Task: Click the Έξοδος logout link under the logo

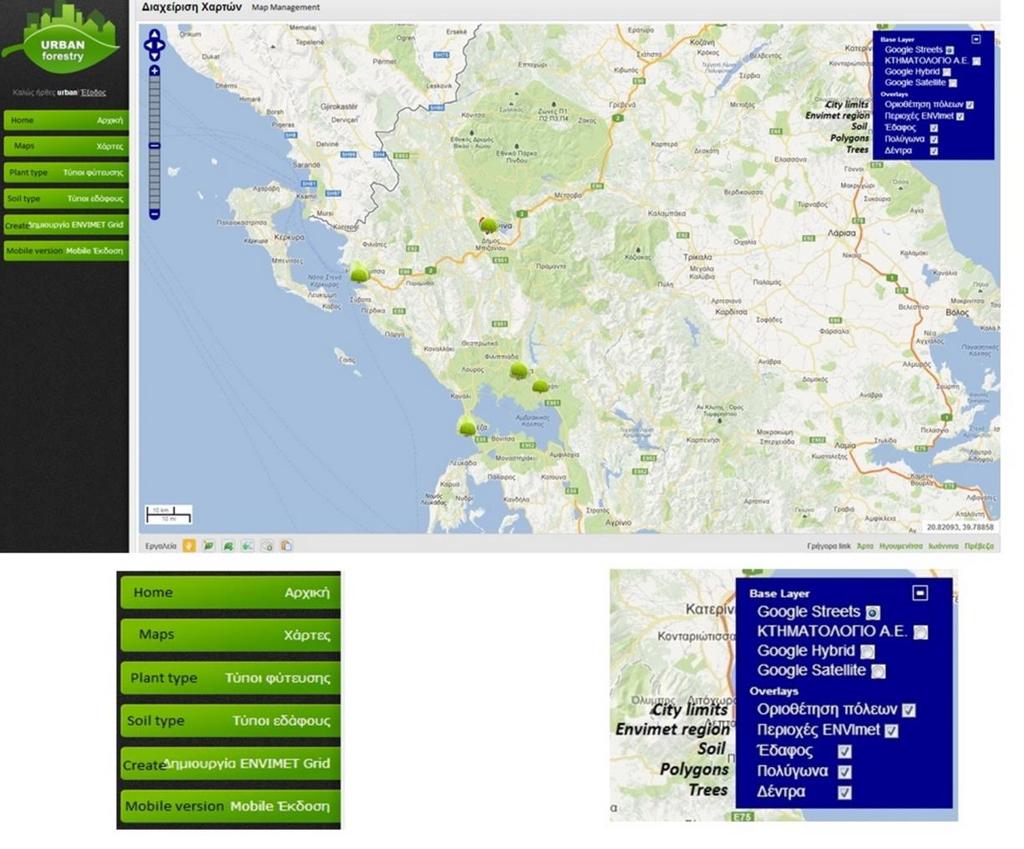Action: tap(93, 93)
